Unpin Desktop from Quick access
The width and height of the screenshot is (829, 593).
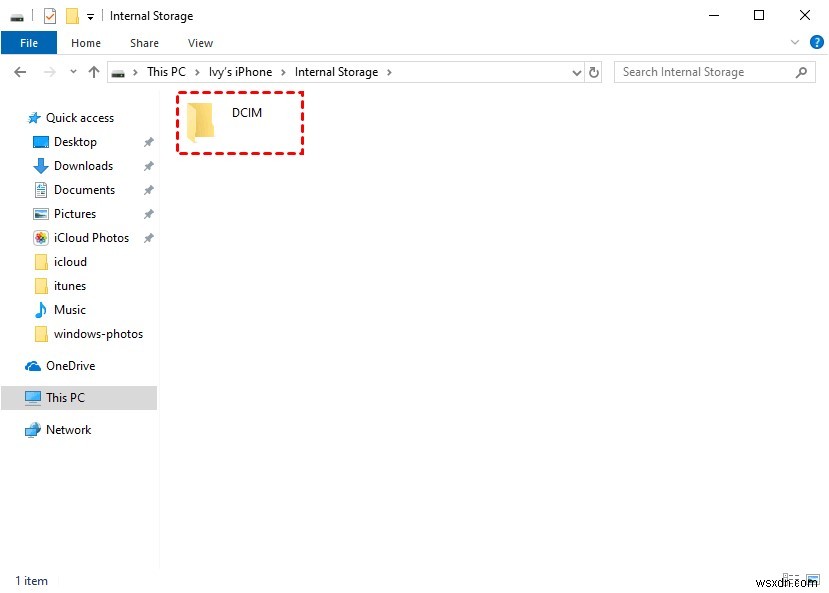(148, 141)
